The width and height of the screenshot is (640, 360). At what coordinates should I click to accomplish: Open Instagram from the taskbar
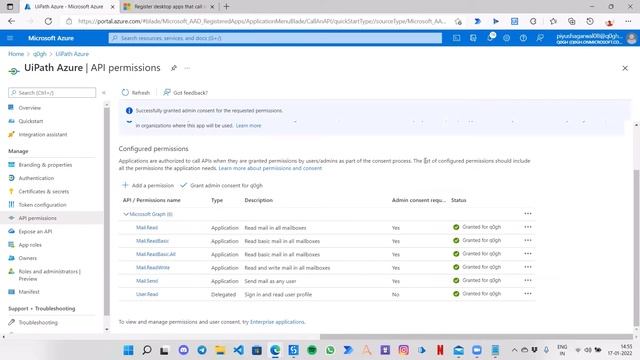pyautogui.click(x=404, y=350)
